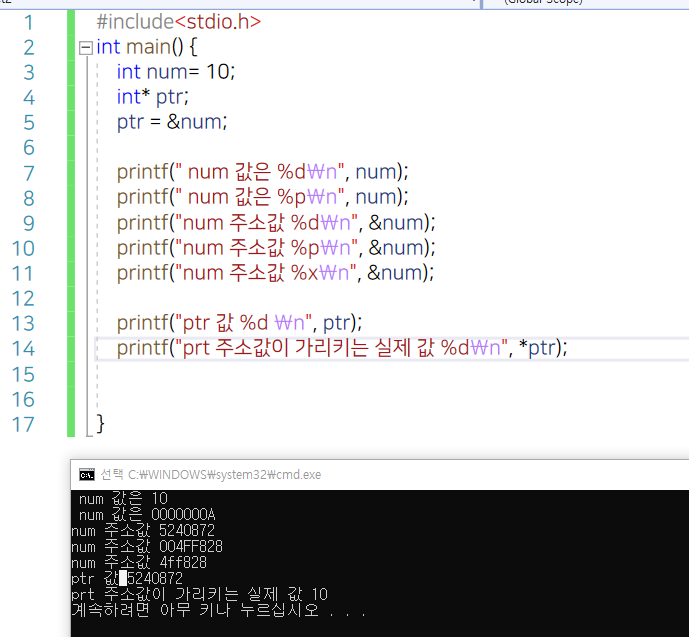The height and width of the screenshot is (637, 689).
Task: Click the closing brace of main
Action: point(100,424)
